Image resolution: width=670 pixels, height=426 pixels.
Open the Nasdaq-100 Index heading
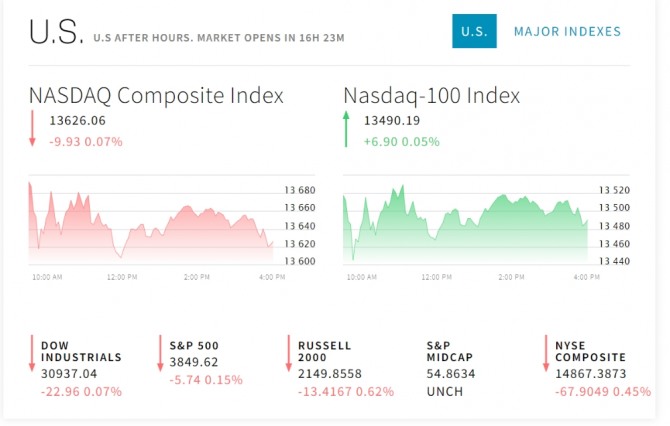tap(432, 96)
